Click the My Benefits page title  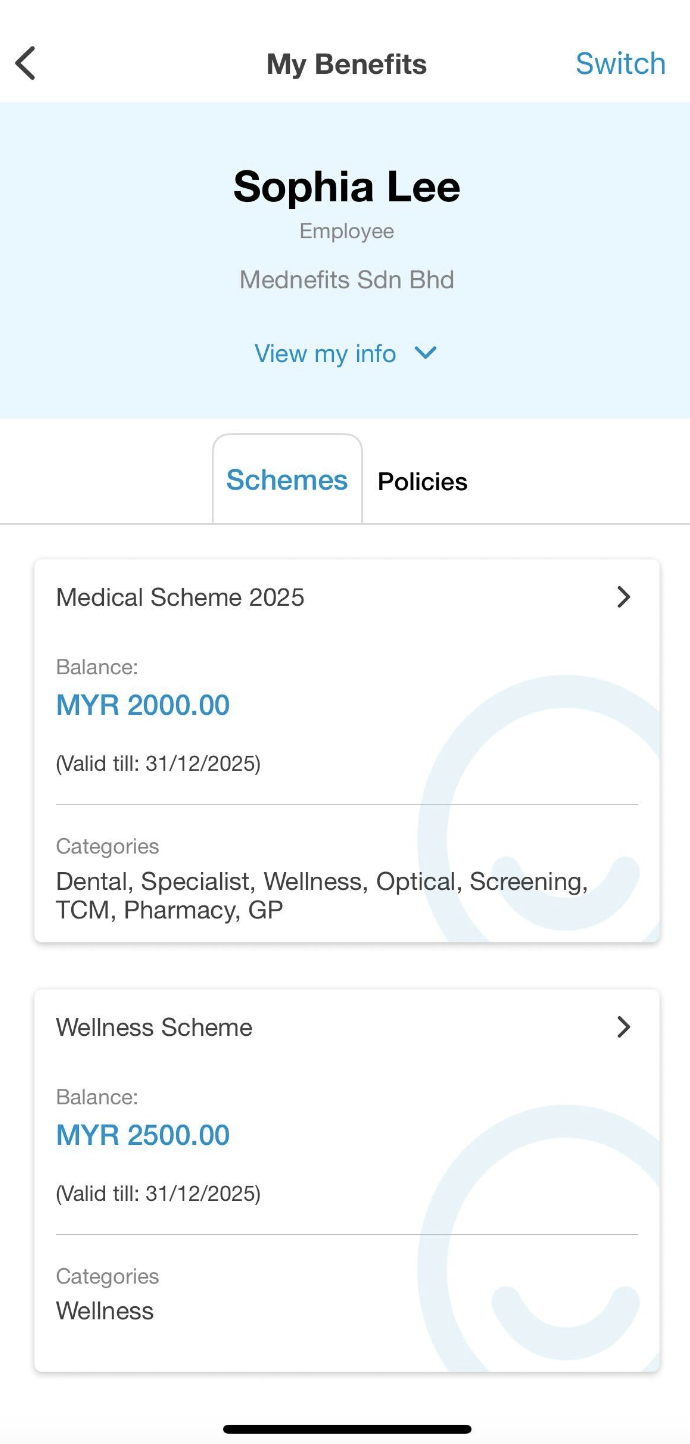click(346, 65)
